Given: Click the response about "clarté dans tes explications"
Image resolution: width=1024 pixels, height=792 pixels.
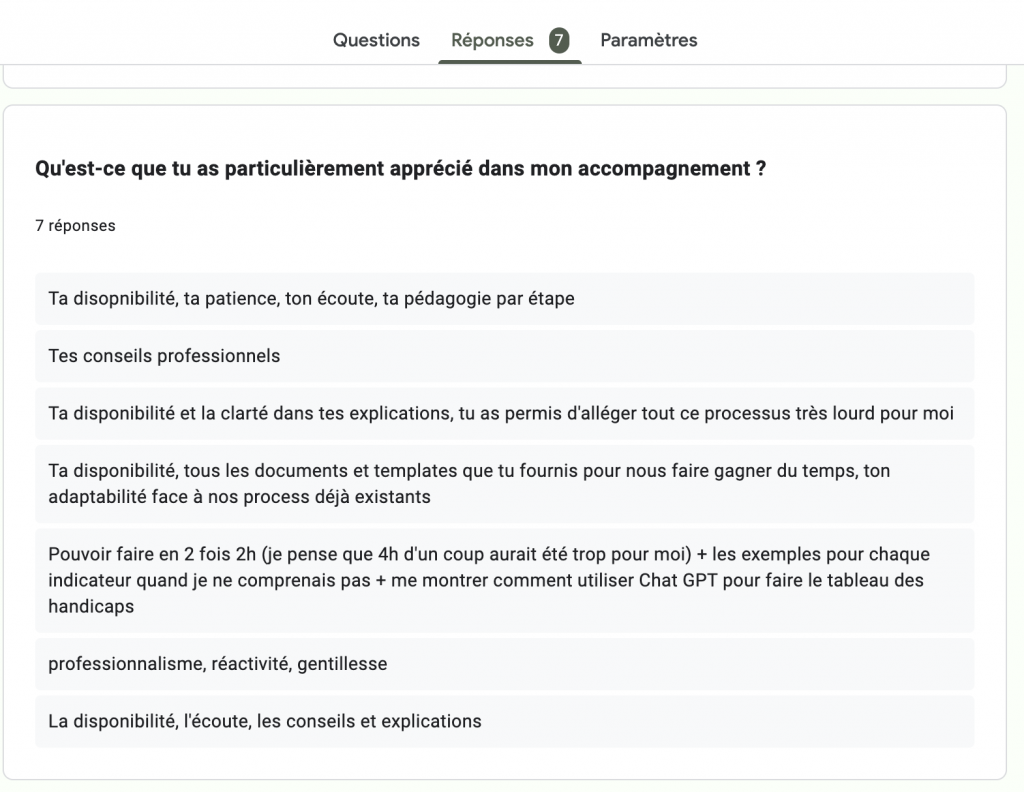Looking at the screenshot, I should pos(500,414).
